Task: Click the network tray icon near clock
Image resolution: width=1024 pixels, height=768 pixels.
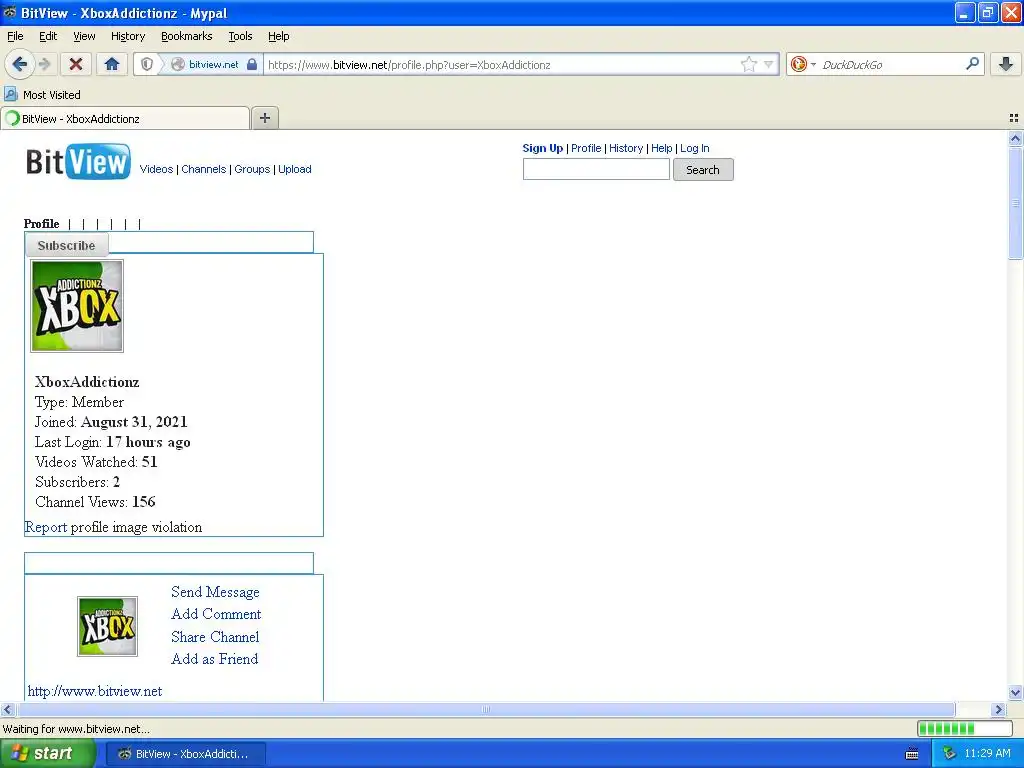Action: coord(949,754)
